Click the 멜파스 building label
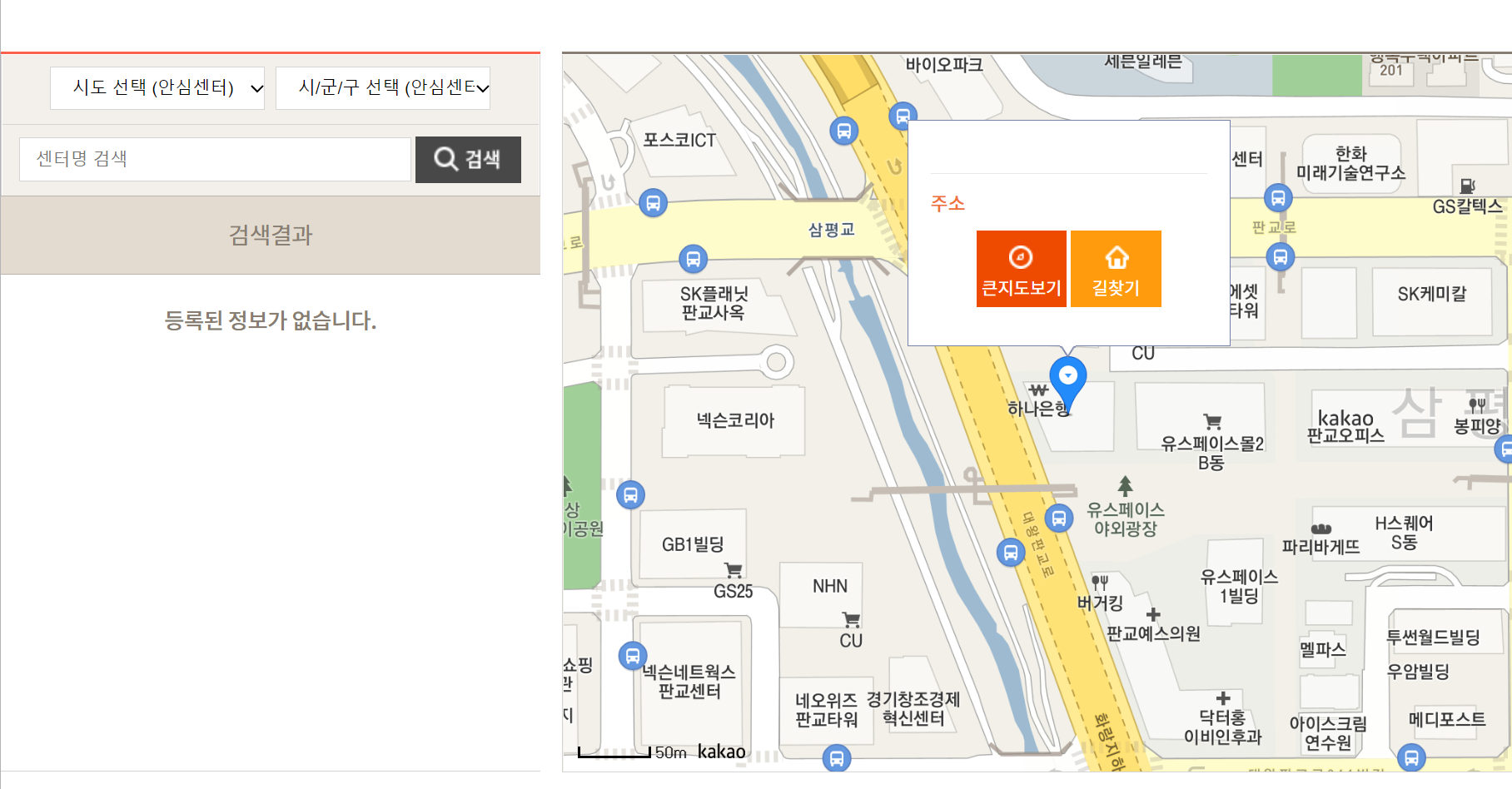This screenshot has height=789, width=1512. pos(1323,649)
